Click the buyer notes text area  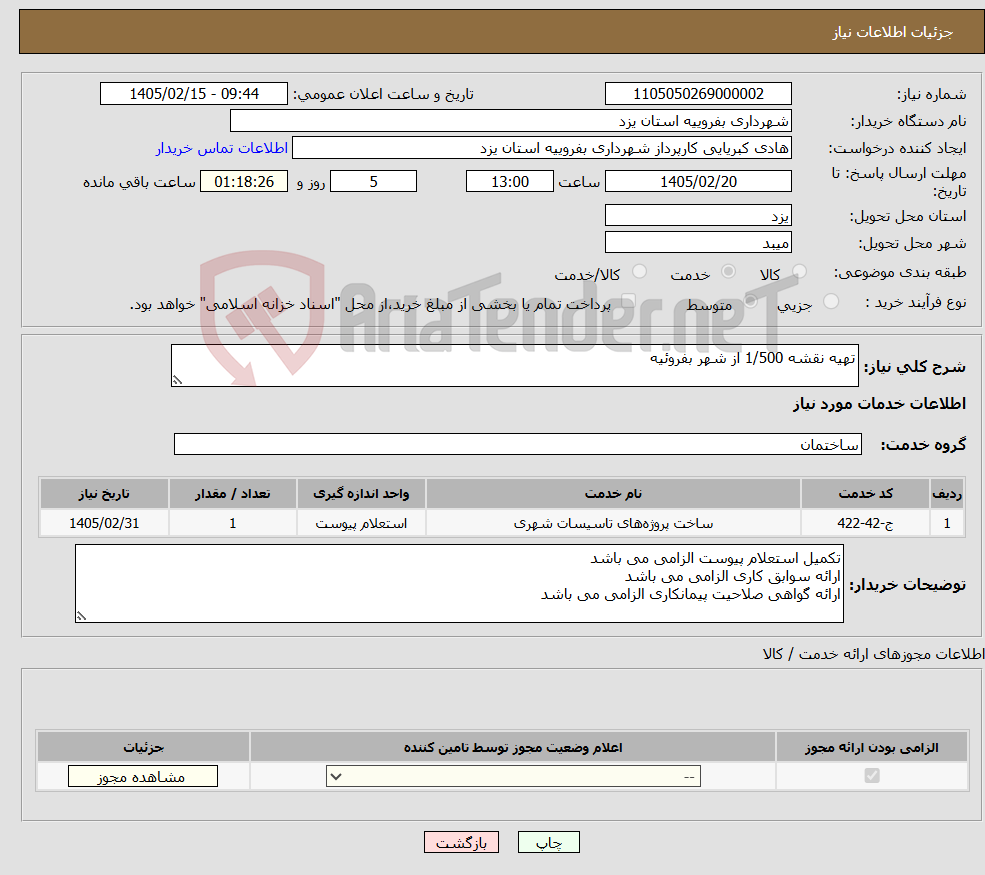point(459,584)
